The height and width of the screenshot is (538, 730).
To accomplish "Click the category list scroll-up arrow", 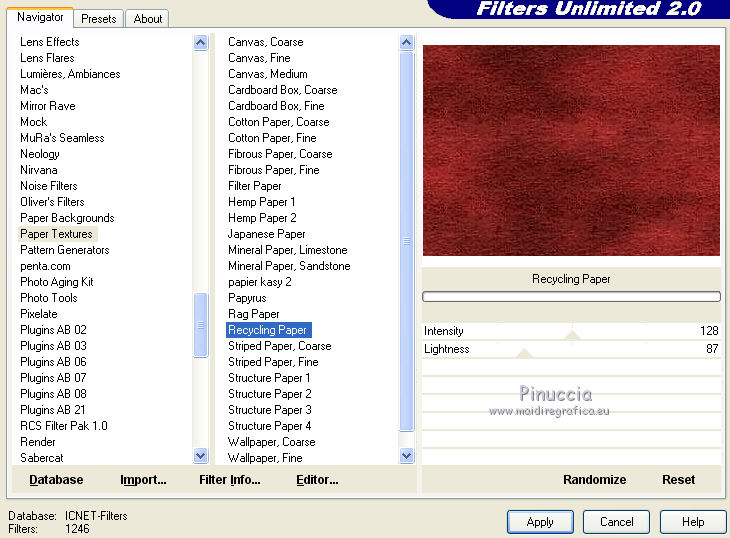I will click(x=201, y=43).
